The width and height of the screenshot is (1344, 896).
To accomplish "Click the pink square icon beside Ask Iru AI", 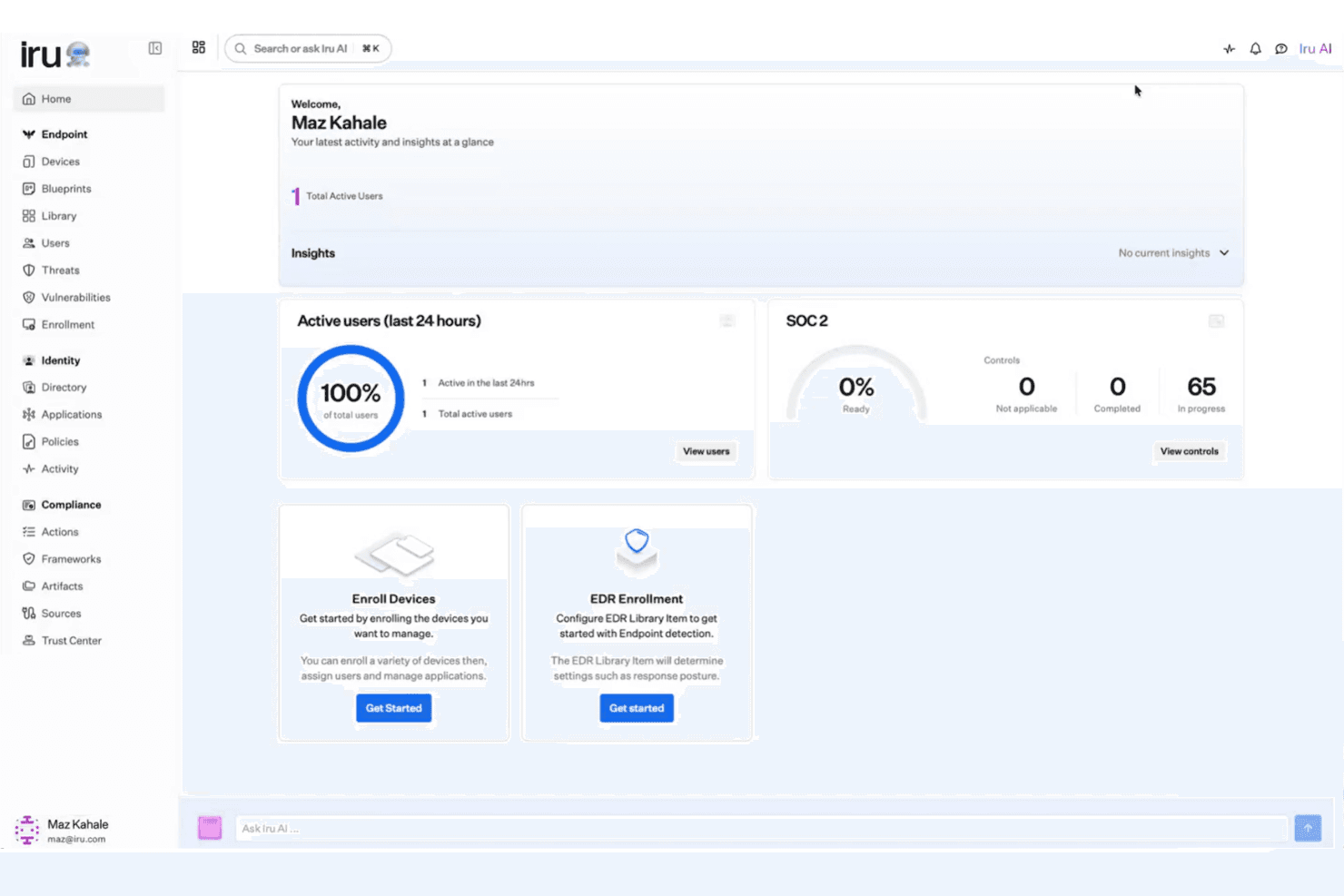I will 210,828.
